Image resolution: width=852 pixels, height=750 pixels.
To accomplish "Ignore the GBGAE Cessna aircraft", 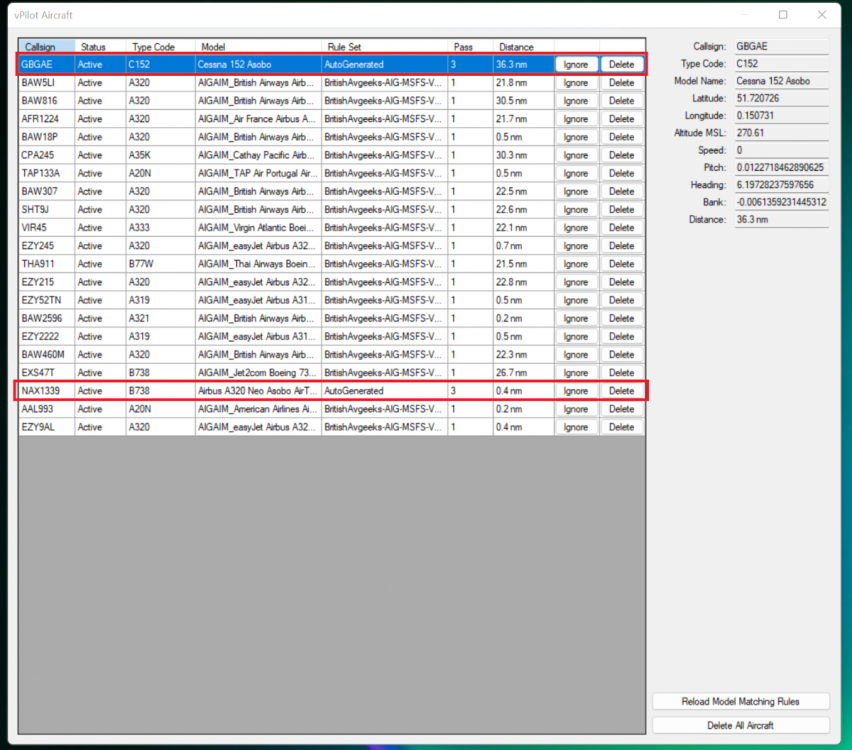I will point(576,64).
